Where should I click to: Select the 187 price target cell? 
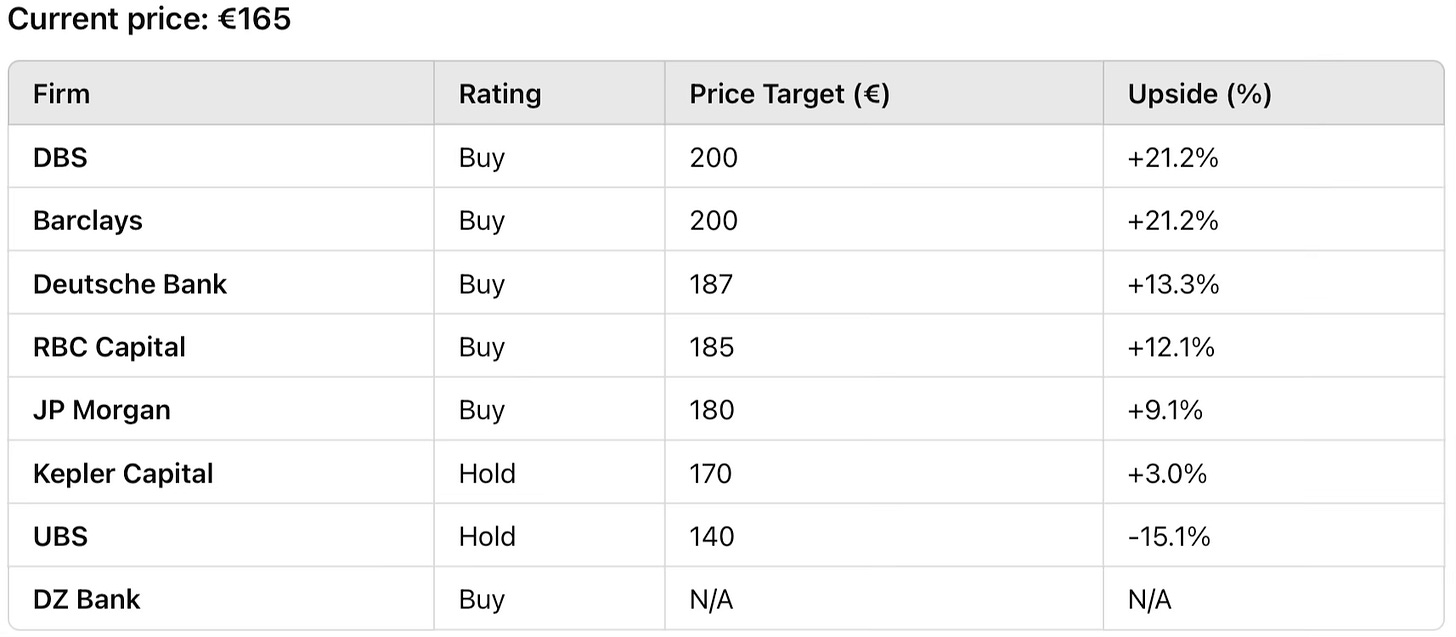(x=711, y=284)
